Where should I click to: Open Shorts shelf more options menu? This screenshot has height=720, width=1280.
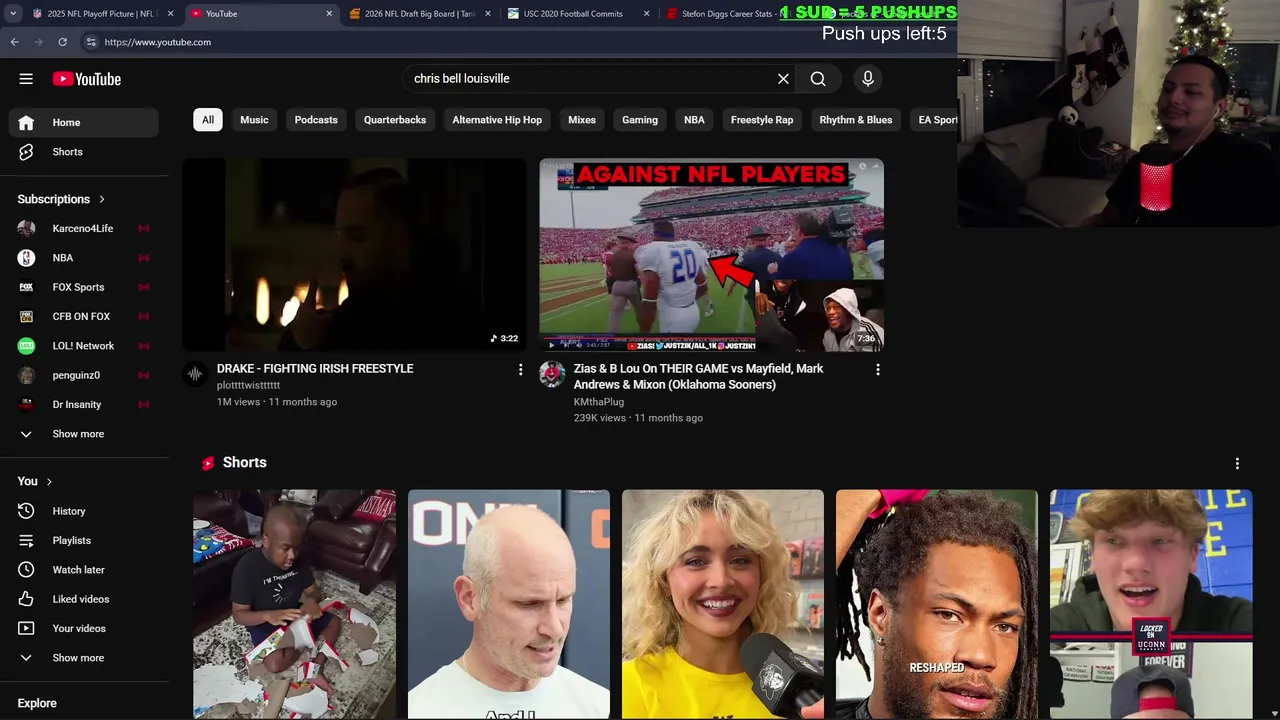(x=1237, y=464)
